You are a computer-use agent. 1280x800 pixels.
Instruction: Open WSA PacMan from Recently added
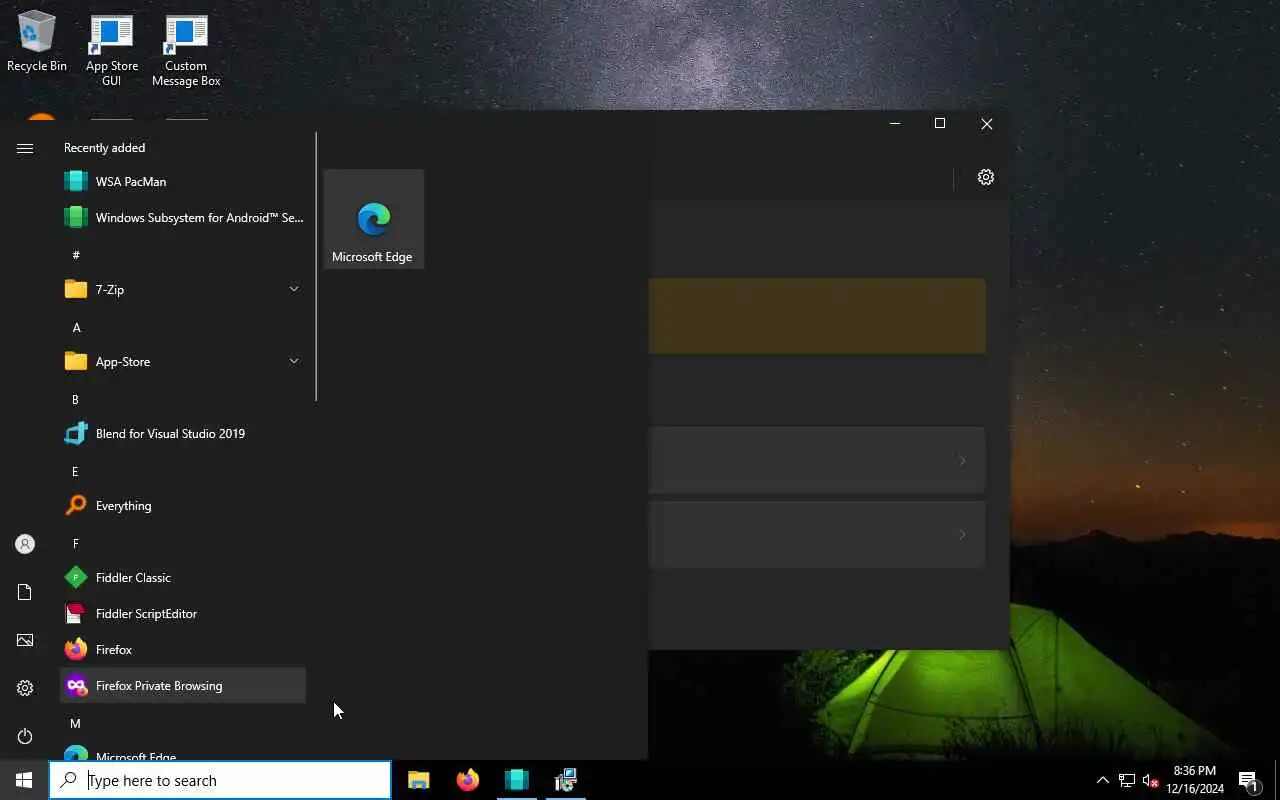click(x=183, y=181)
